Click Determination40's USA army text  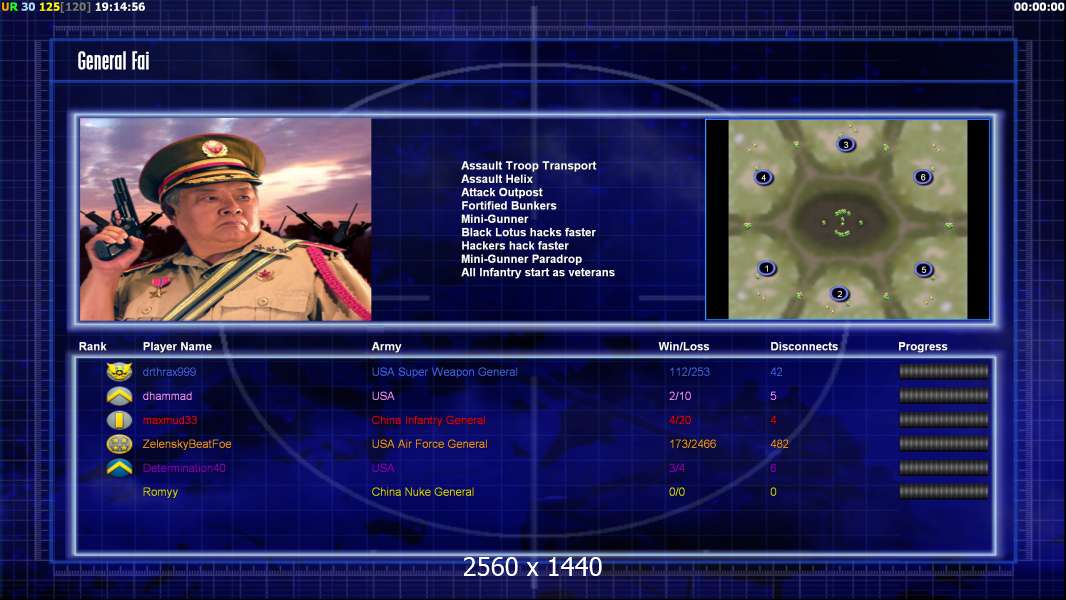click(383, 467)
